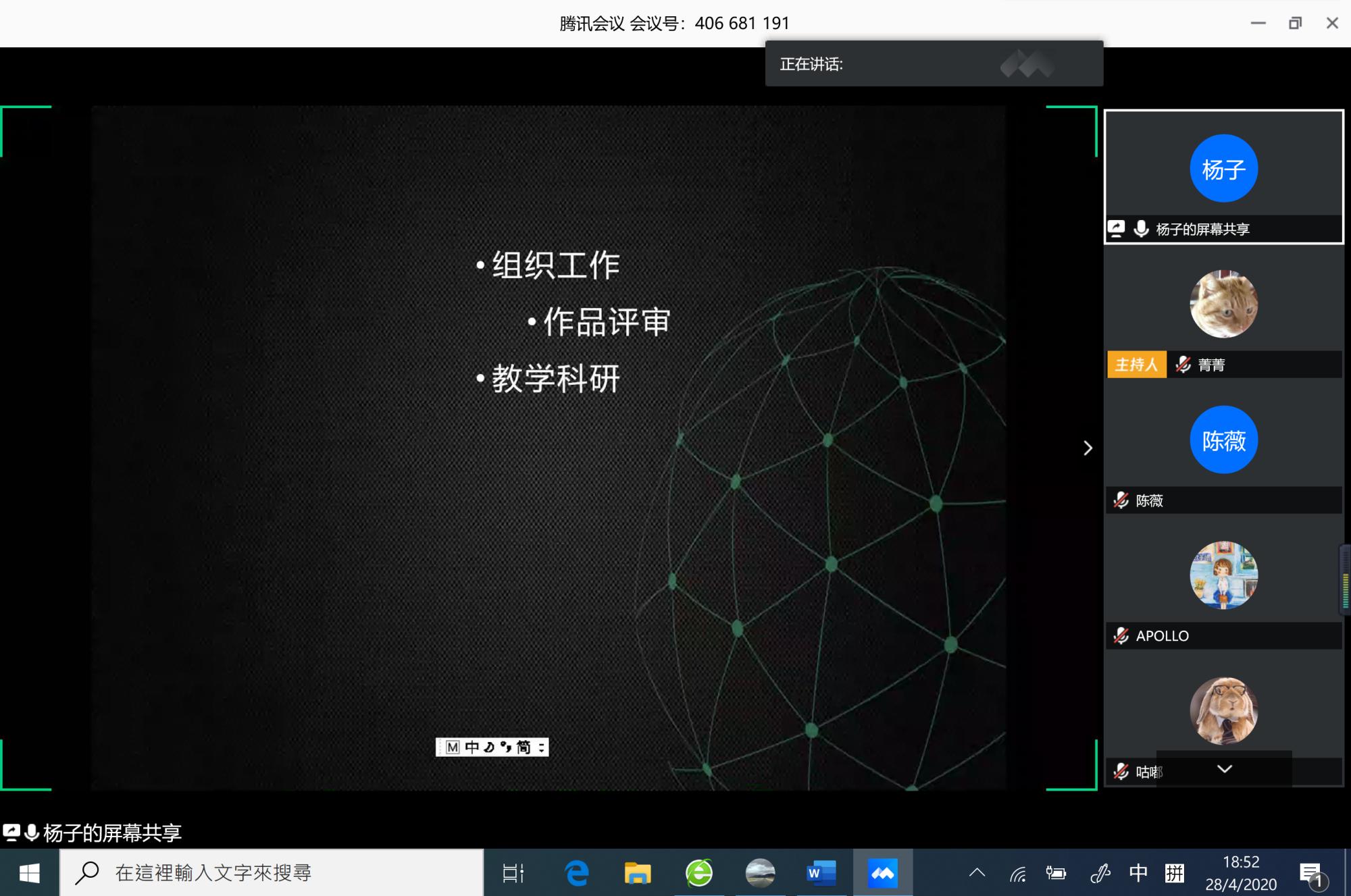Toggle 简 simplified mode on IME toolbar
The height and width of the screenshot is (896, 1351).
click(x=524, y=747)
